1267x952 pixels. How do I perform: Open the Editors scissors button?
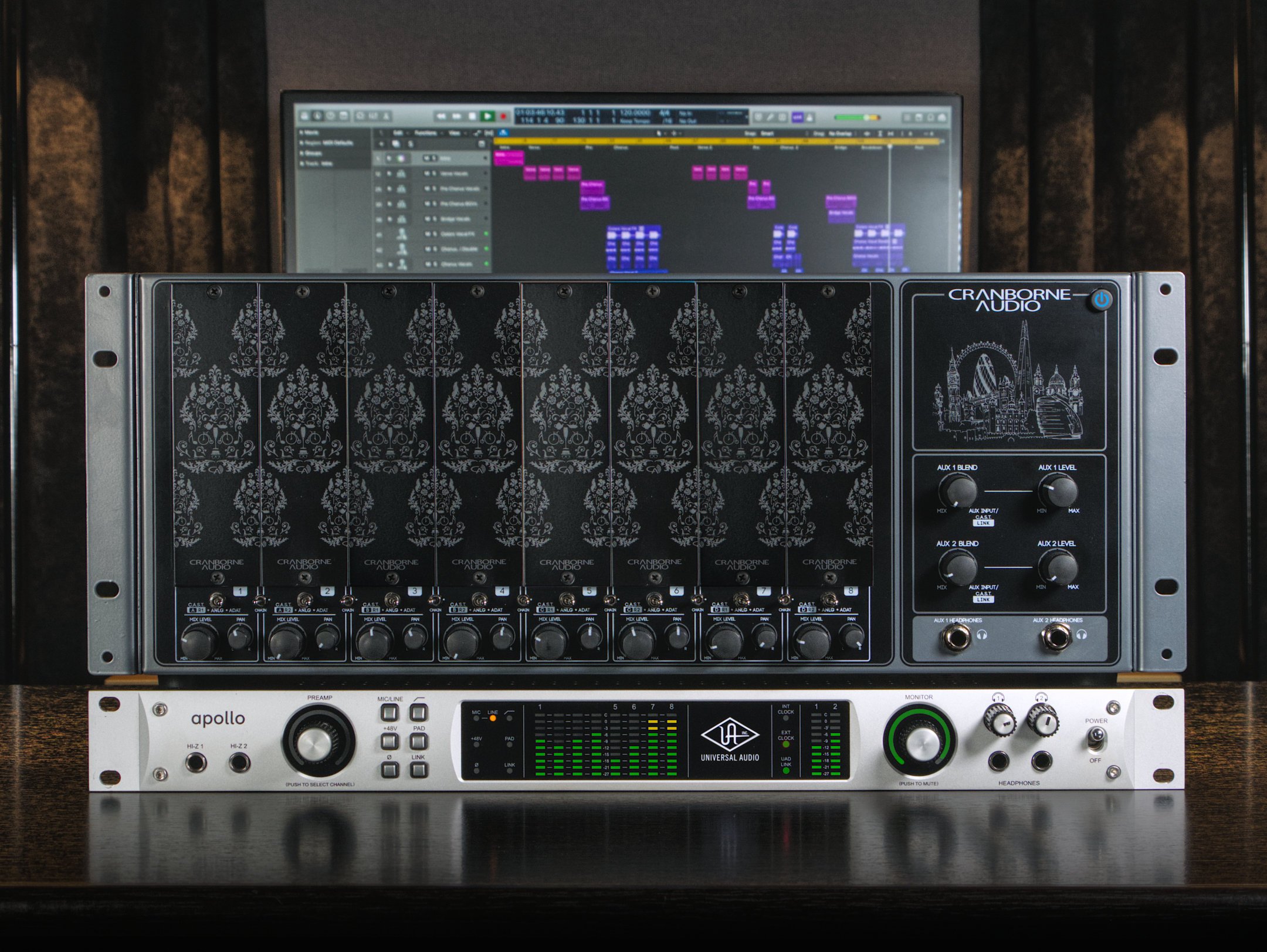(385, 116)
